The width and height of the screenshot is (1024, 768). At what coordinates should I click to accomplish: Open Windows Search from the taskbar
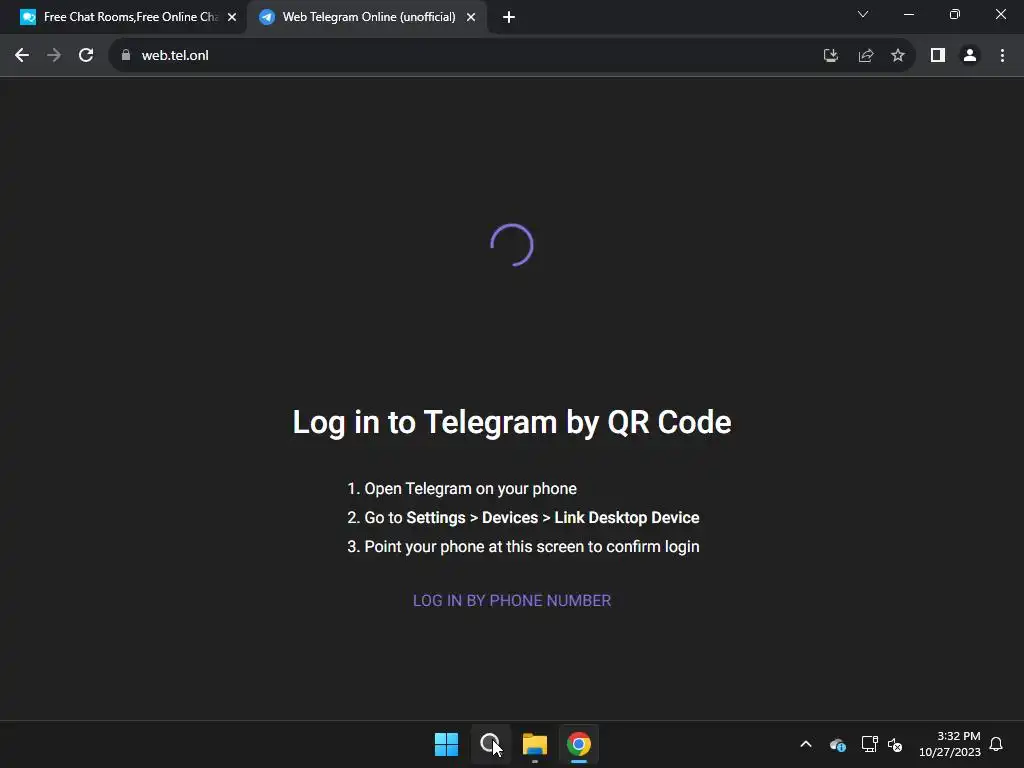(490, 744)
